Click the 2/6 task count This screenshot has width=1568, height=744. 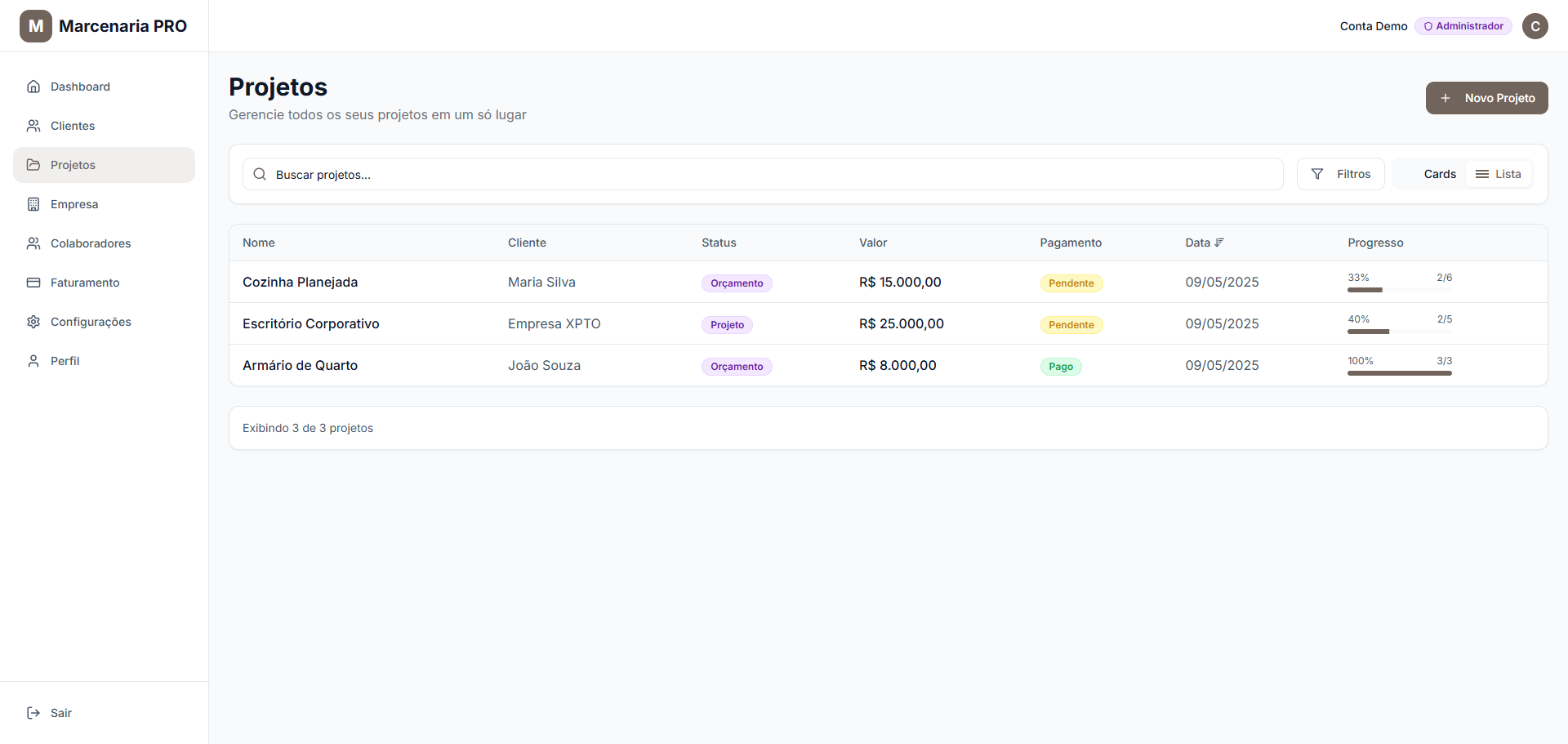click(x=1444, y=278)
